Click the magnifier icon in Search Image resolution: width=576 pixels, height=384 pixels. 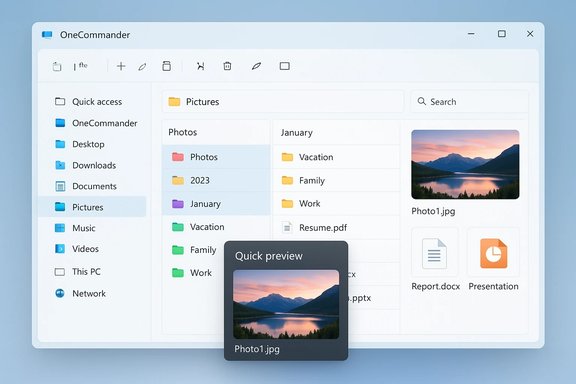(x=421, y=101)
